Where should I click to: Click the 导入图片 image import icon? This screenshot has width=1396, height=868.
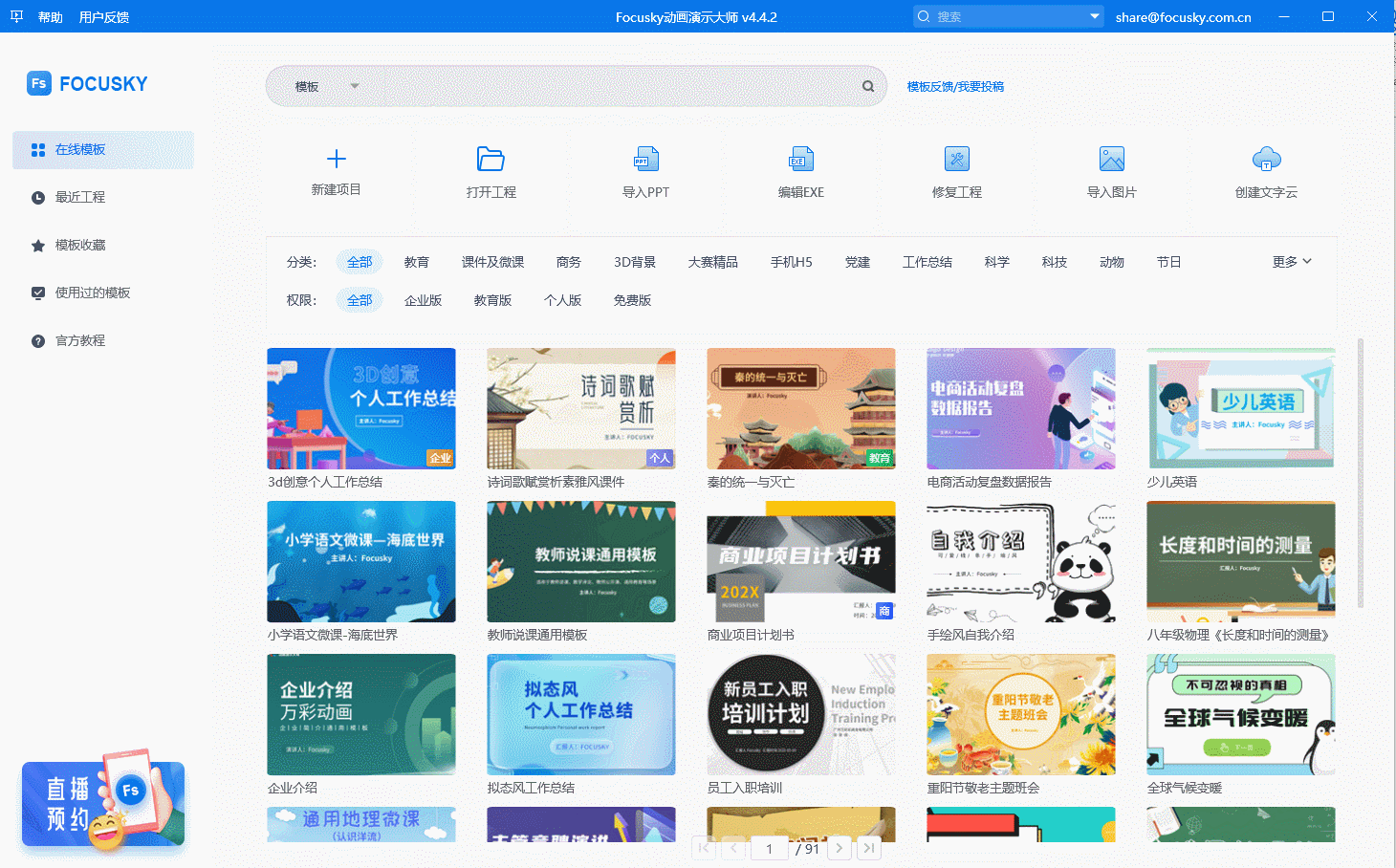pos(1111,159)
